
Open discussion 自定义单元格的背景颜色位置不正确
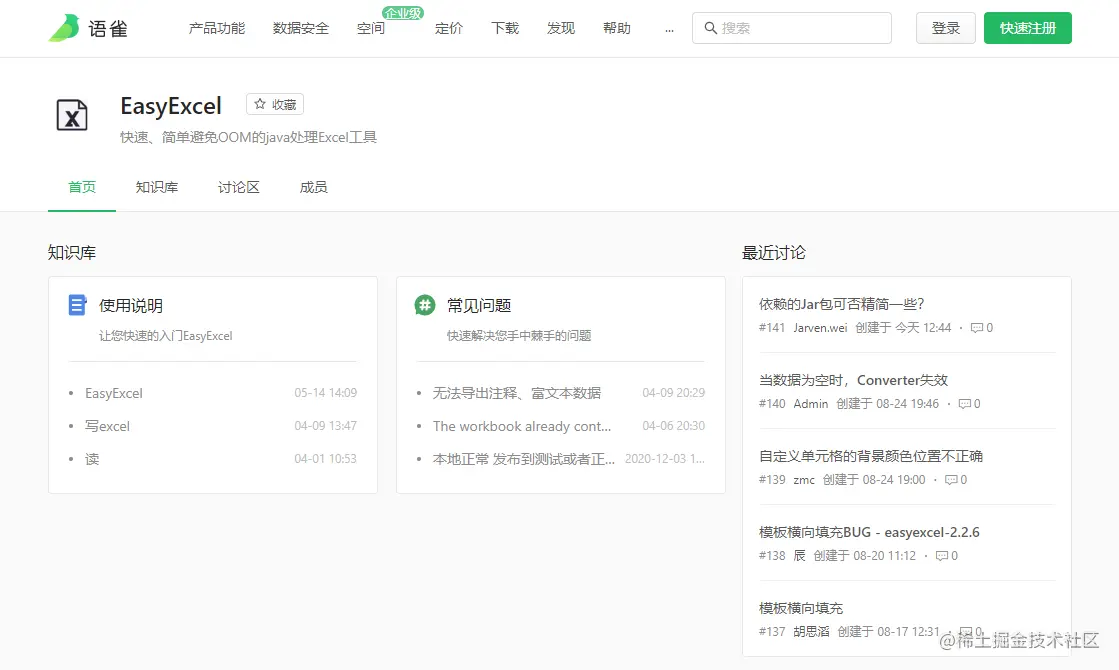(x=871, y=456)
